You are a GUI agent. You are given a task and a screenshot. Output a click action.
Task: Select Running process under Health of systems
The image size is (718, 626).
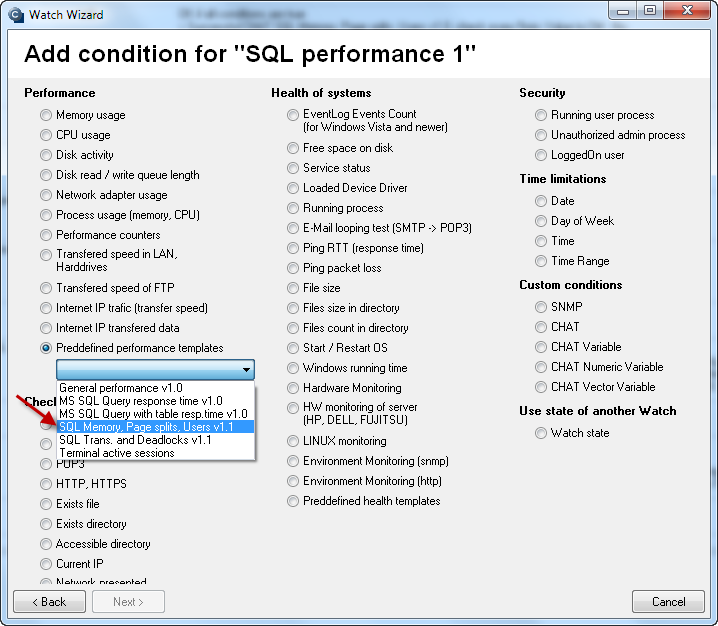pos(293,208)
